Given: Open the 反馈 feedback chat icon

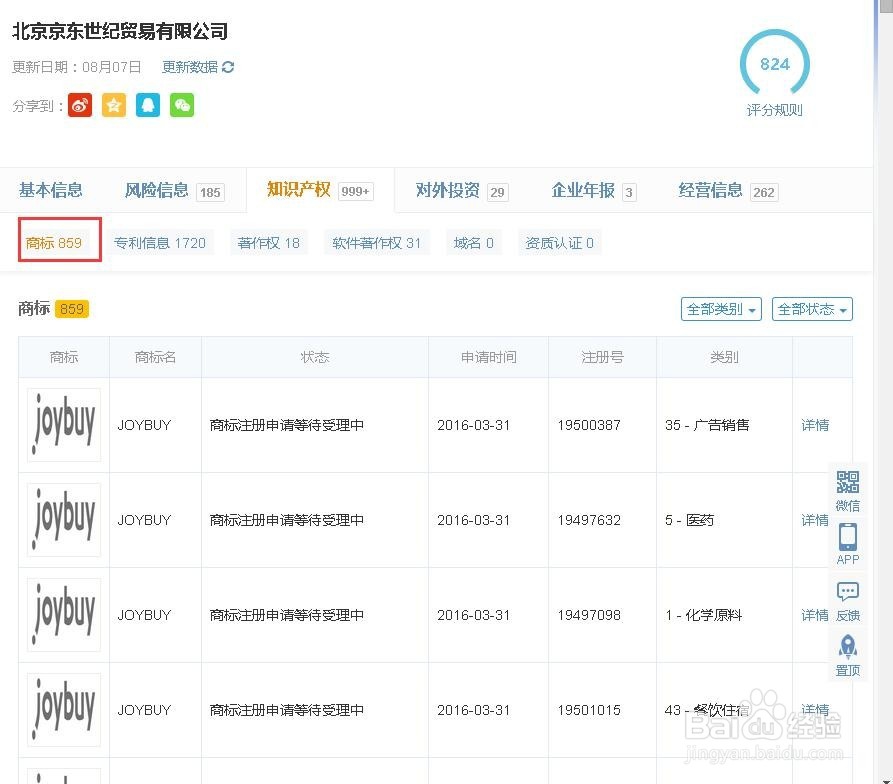Looking at the screenshot, I should point(847,591).
